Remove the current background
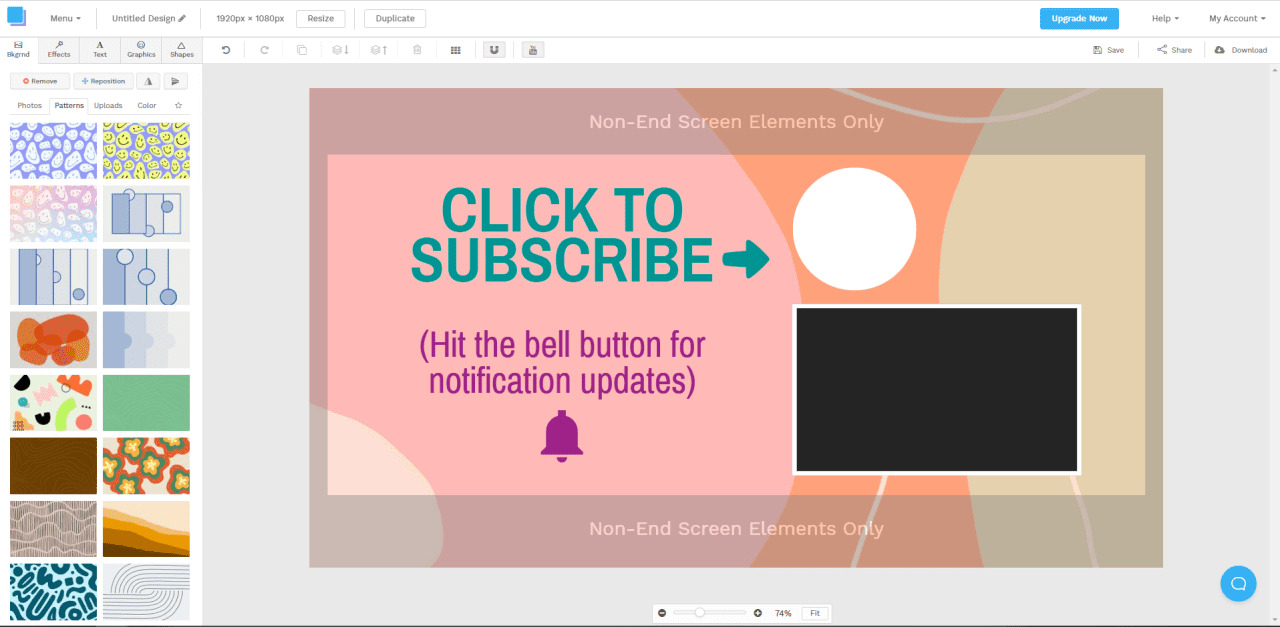This screenshot has width=1280, height=627. point(39,81)
